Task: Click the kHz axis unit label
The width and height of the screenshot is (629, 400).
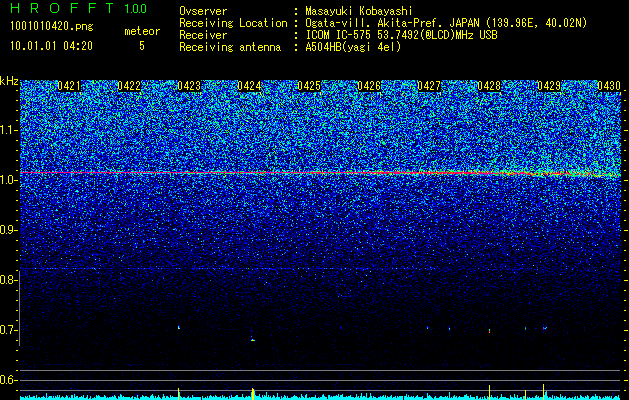Action: pos(9,81)
